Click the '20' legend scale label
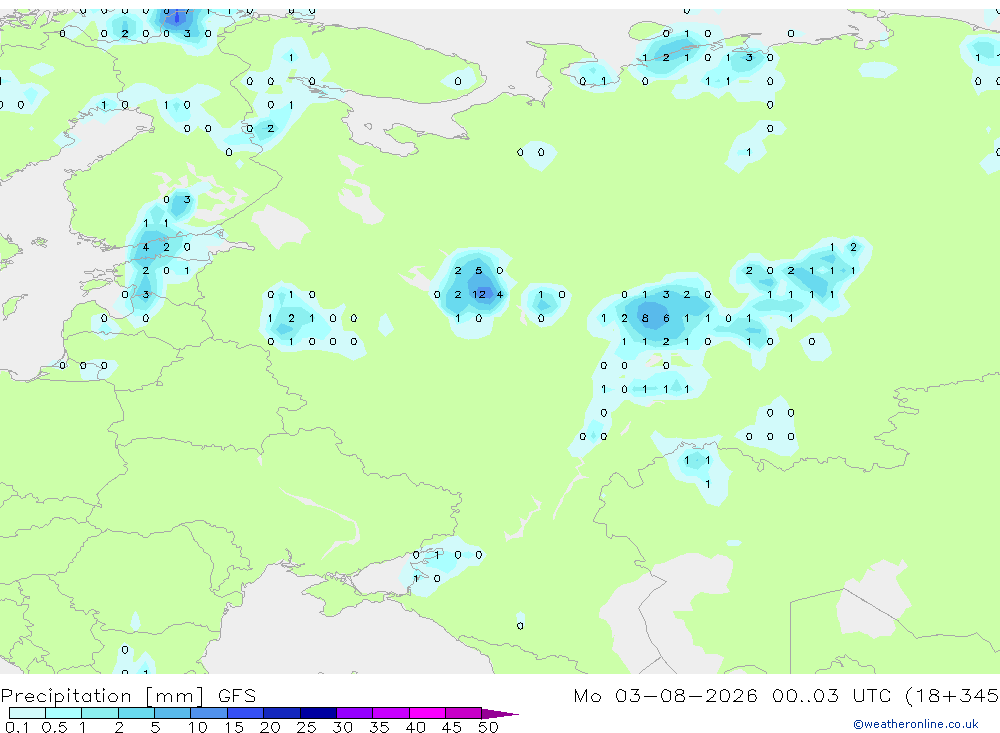 coord(270,727)
